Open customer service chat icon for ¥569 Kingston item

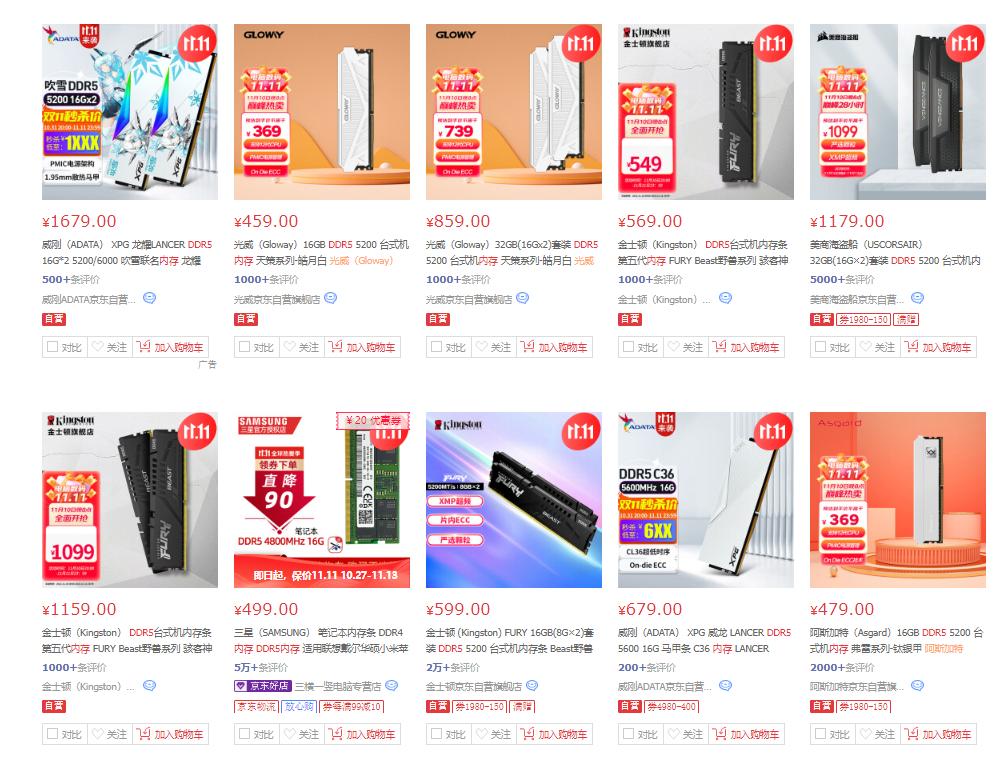(725, 298)
